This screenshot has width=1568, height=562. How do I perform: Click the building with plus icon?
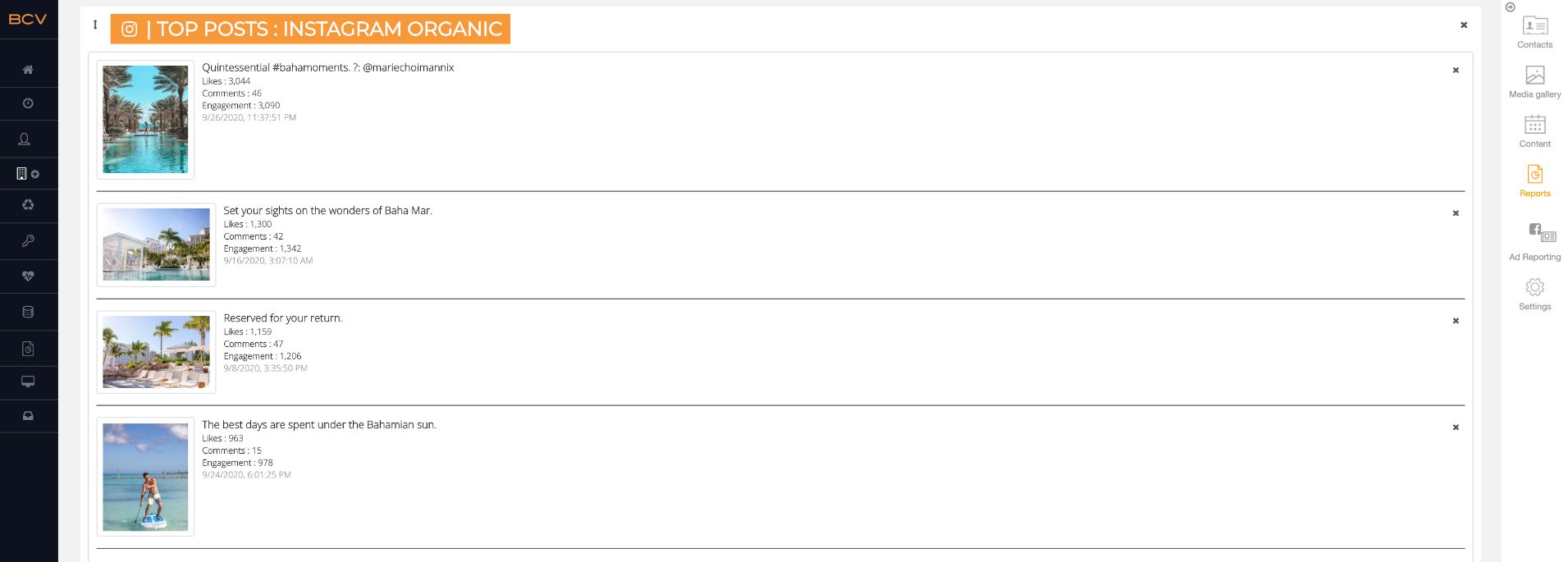tap(27, 174)
